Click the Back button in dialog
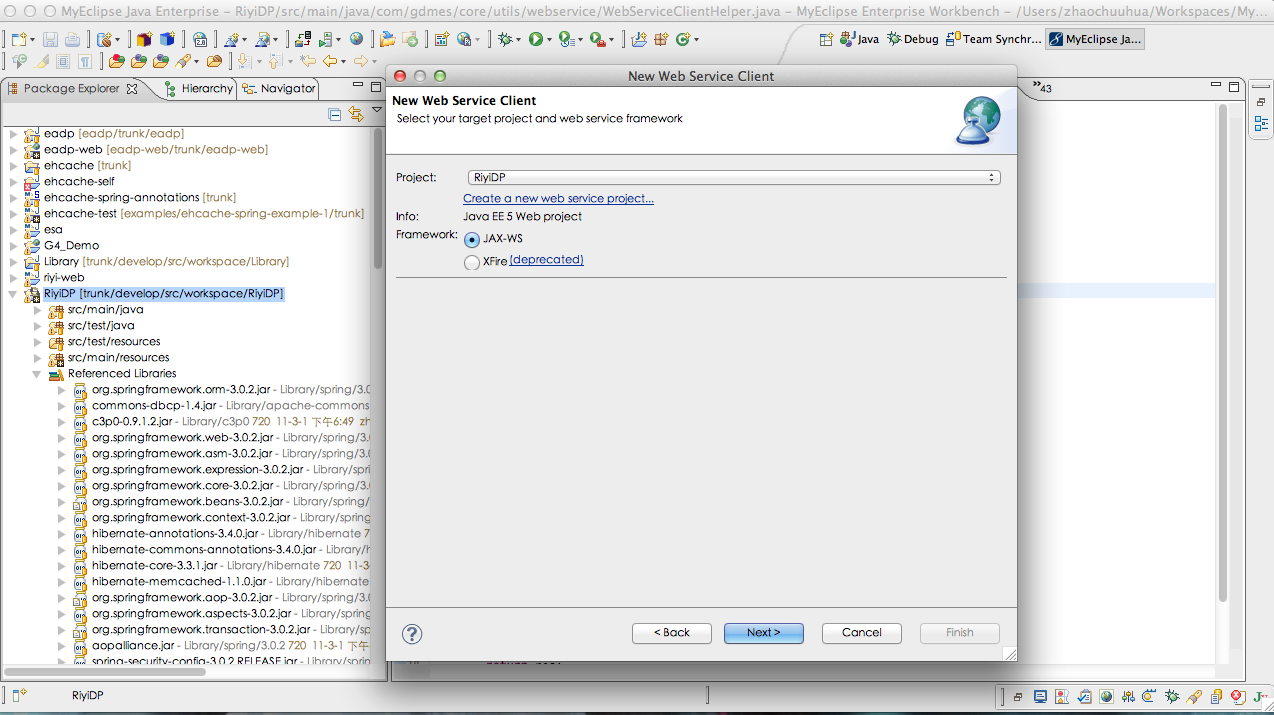The height and width of the screenshot is (715, 1274). coord(672,633)
